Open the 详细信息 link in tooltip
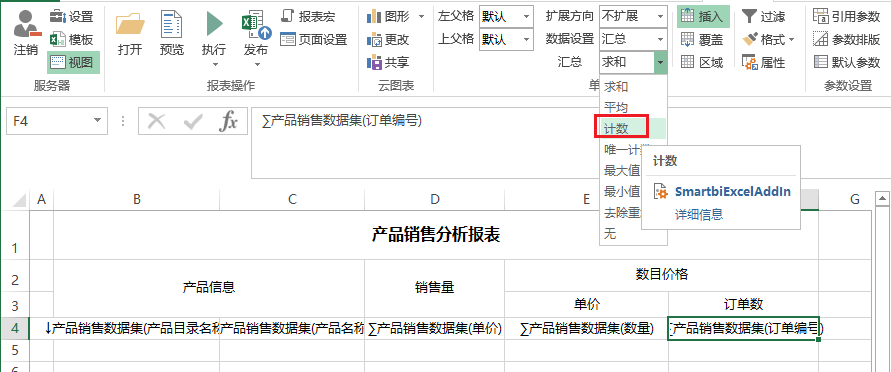 [699, 214]
